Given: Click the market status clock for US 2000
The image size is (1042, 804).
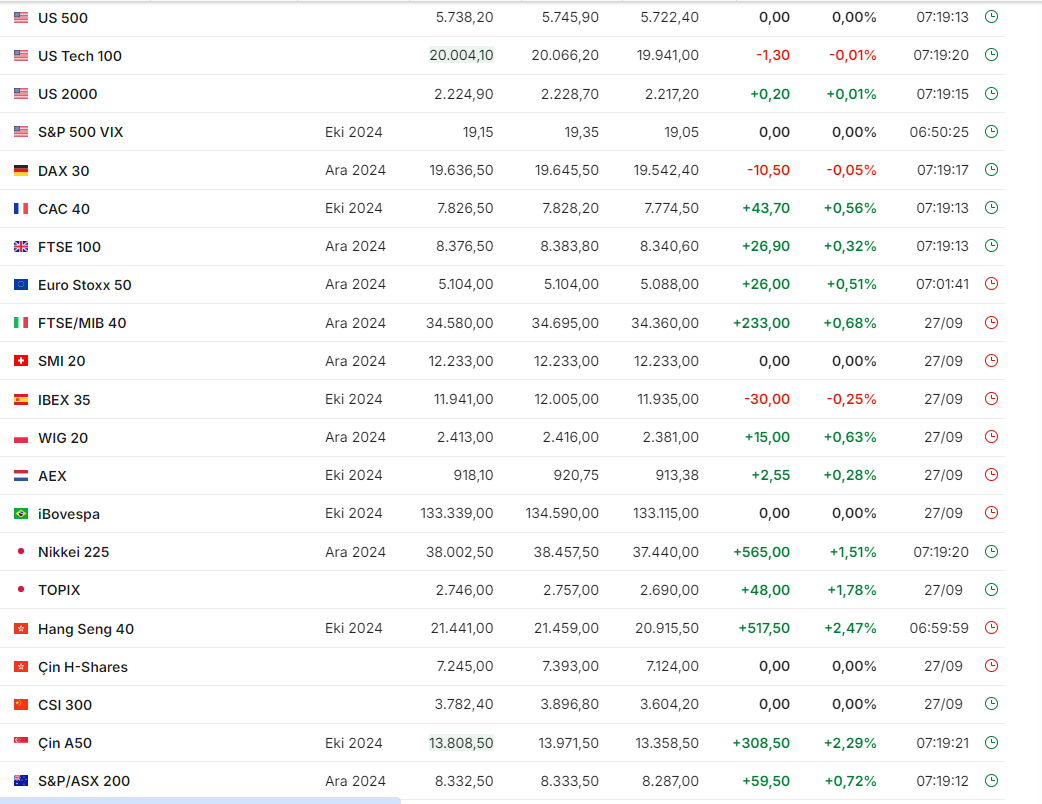Looking at the screenshot, I should click(x=991, y=94).
